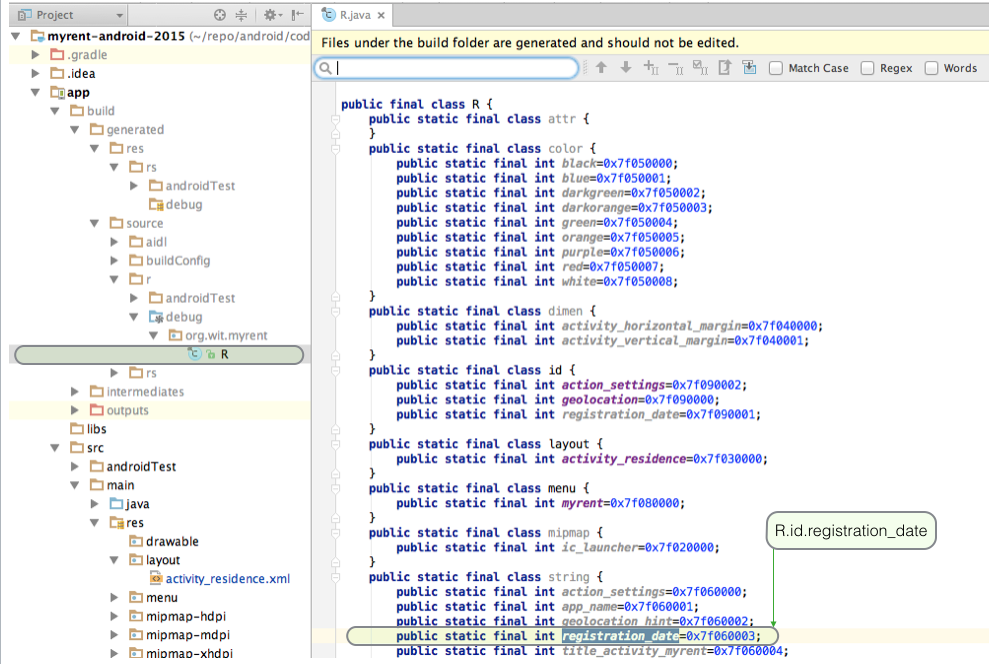
Task: Toggle the Words search option
Action: [931, 67]
